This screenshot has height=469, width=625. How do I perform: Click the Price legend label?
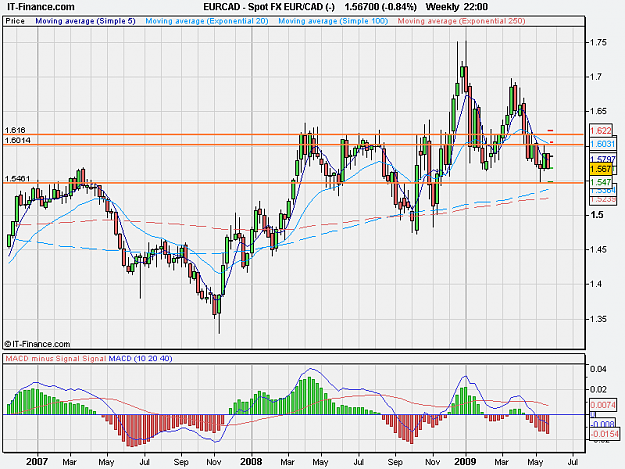point(15,21)
